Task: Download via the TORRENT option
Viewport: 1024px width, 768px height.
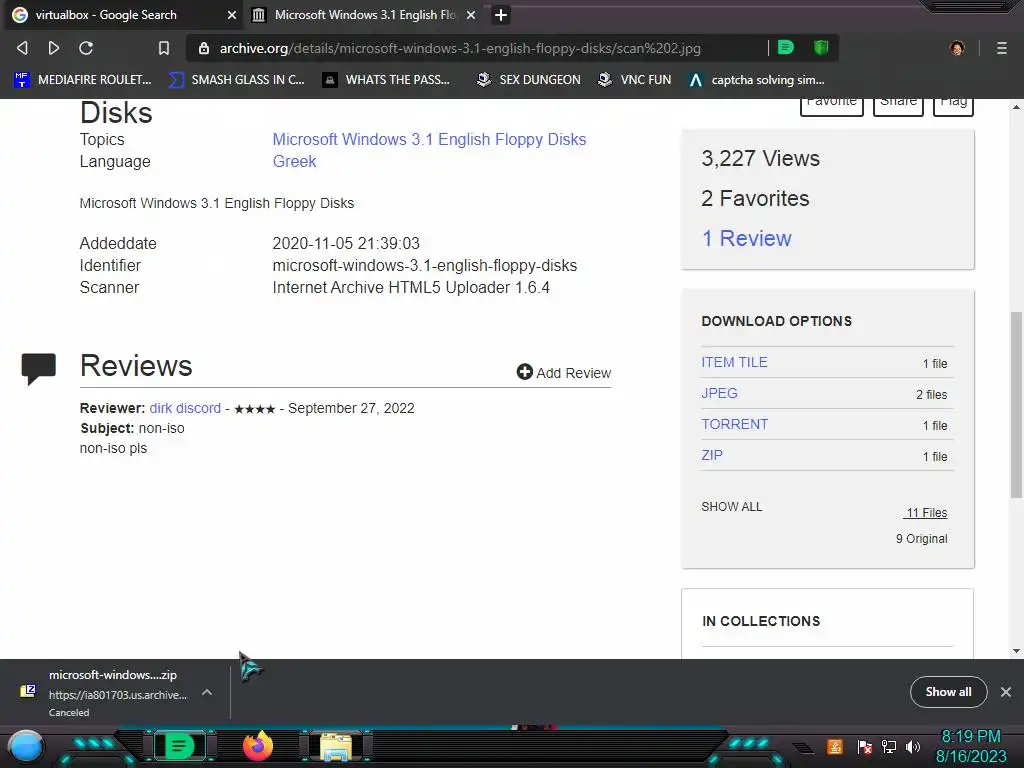Action: 735,424
